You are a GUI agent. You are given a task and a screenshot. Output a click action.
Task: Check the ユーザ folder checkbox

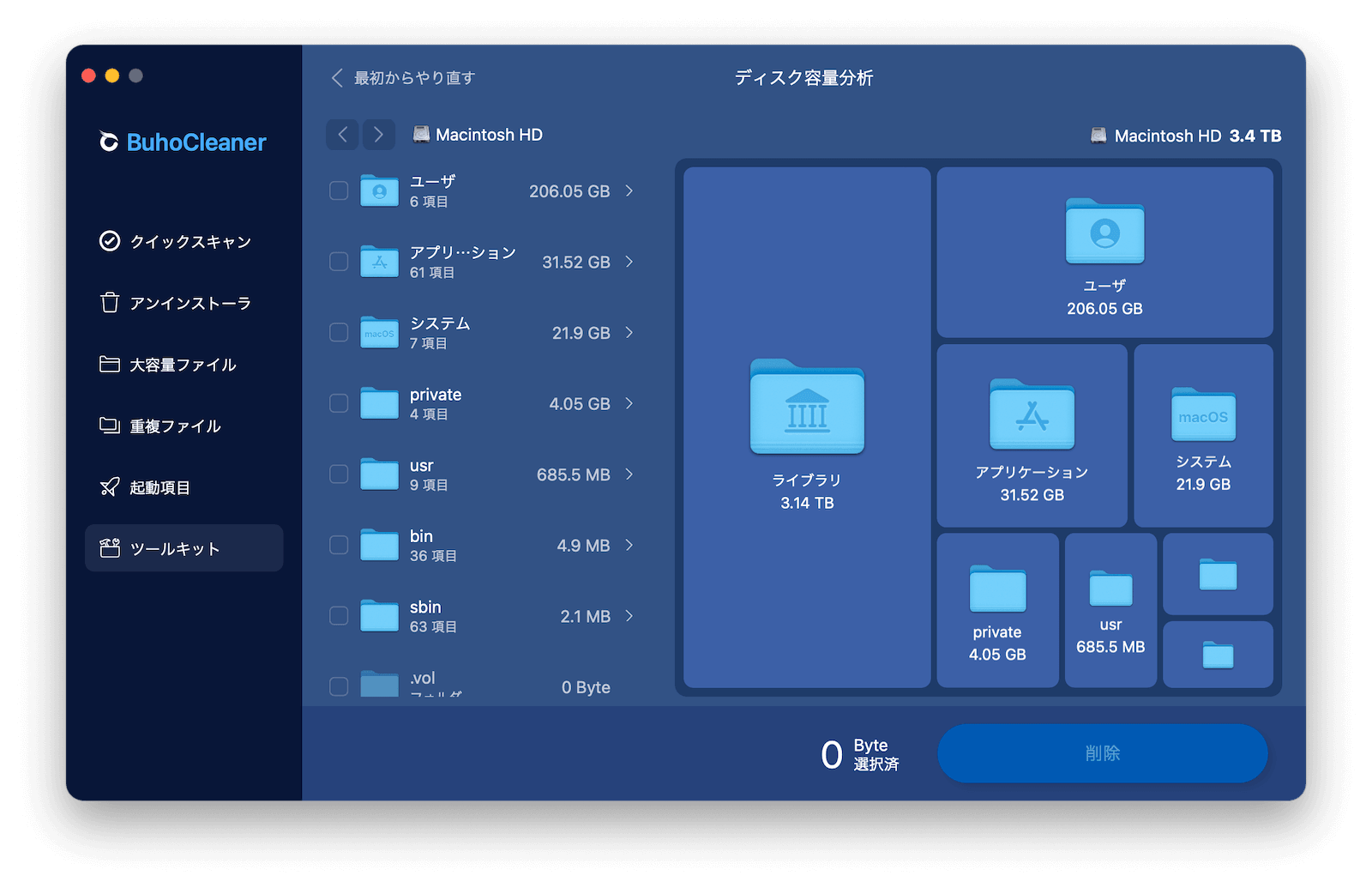339,190
